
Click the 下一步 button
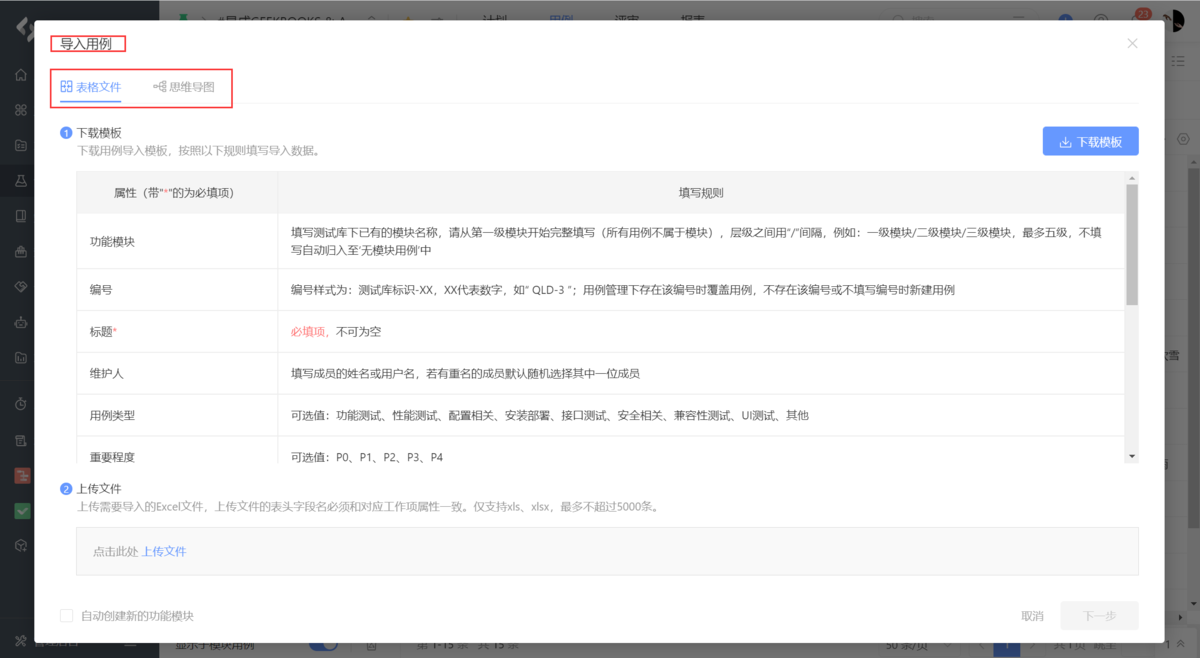[1098, 615]
